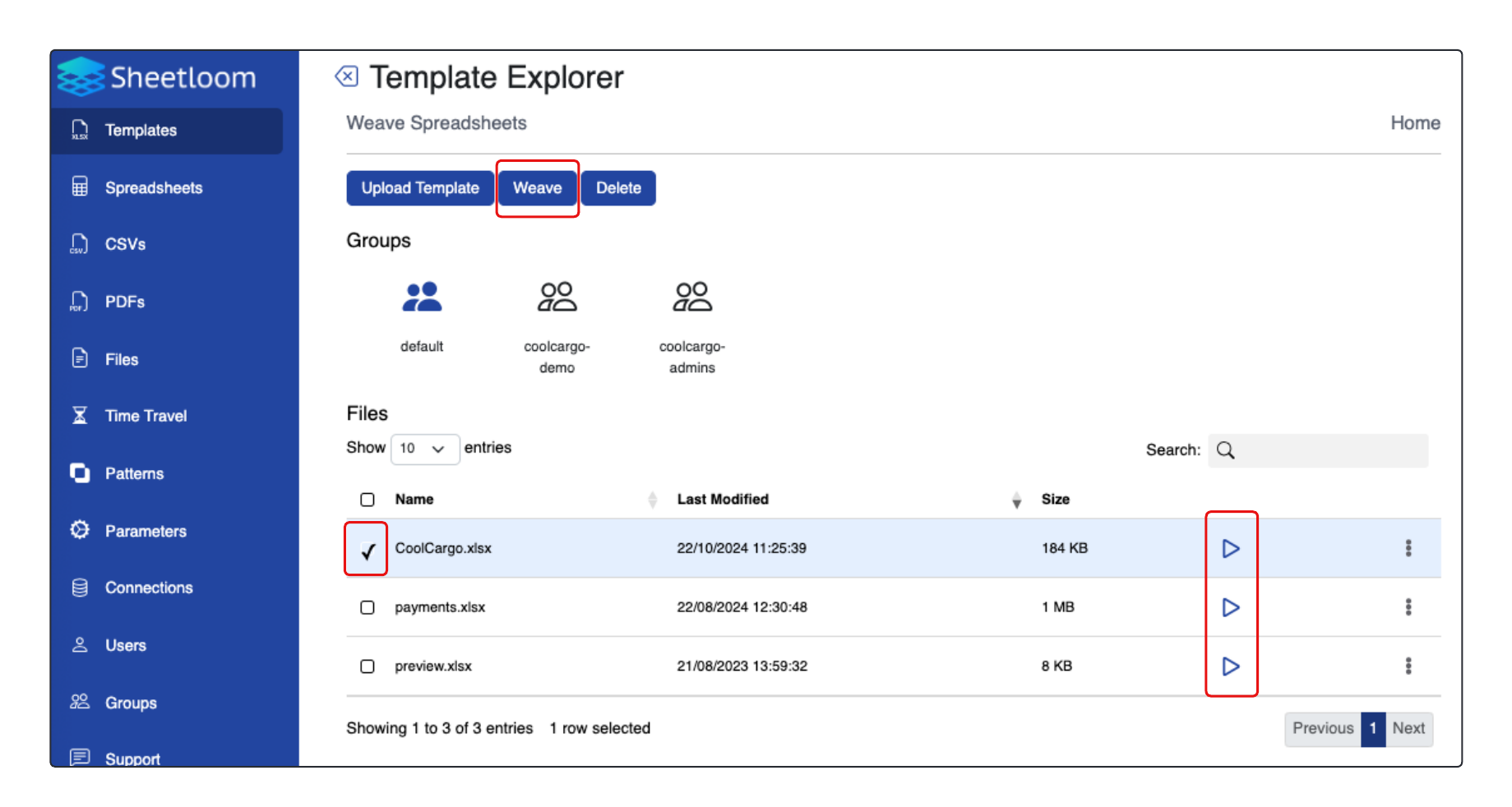
Task: Click the payments.xlsx file name
Action: point(440,607)
